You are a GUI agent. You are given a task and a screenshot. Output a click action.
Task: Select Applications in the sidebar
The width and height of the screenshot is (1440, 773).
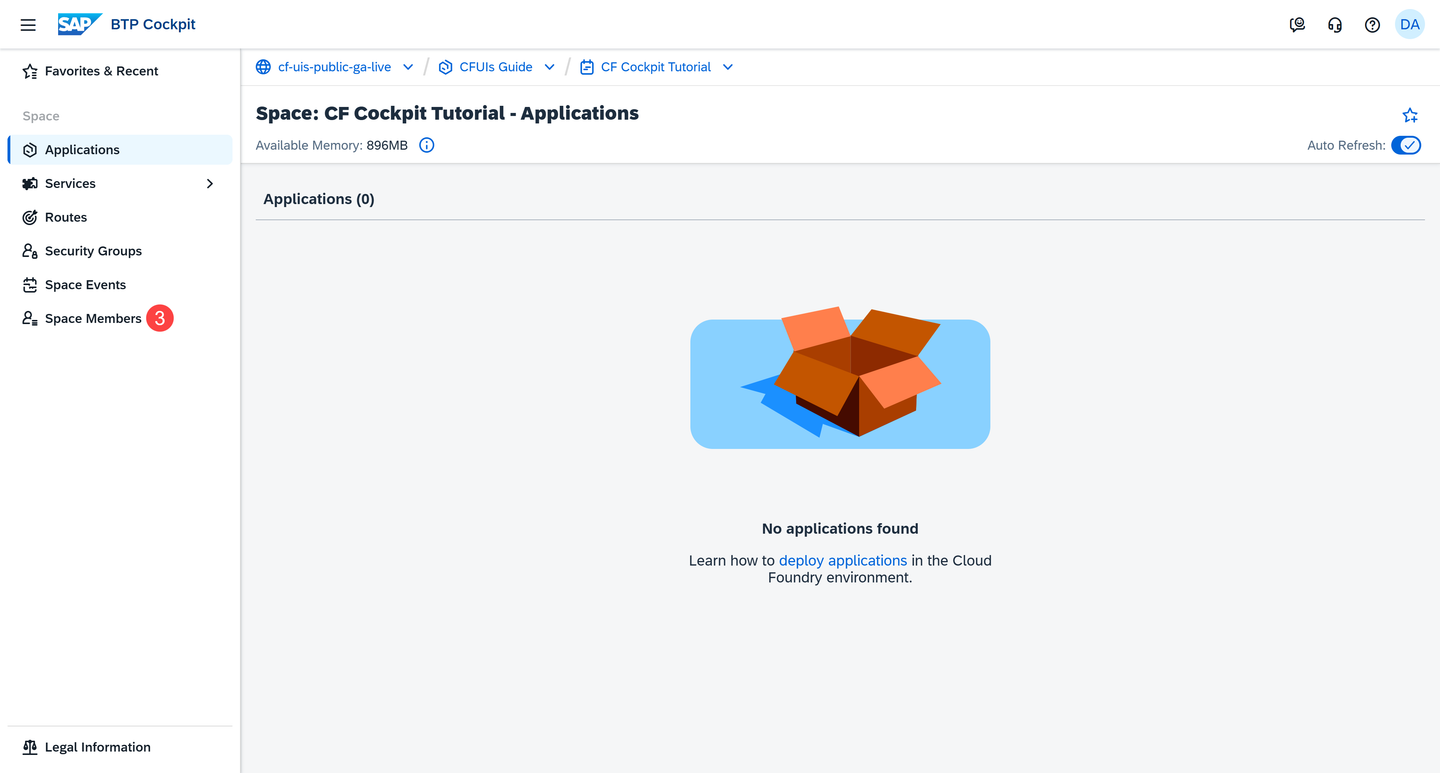(120, 150)
